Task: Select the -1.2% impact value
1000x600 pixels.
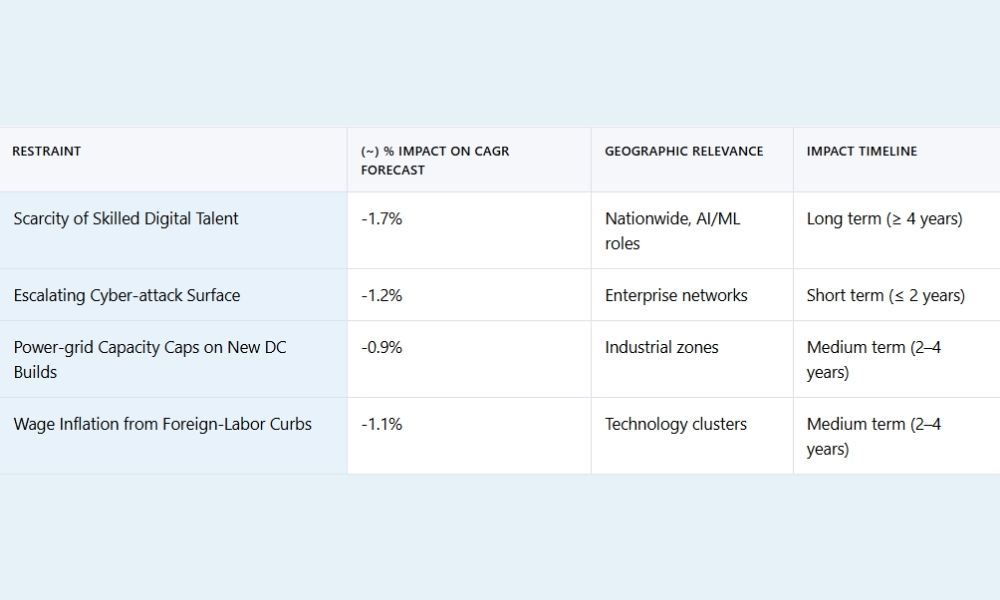Action: tap(382, 295)
